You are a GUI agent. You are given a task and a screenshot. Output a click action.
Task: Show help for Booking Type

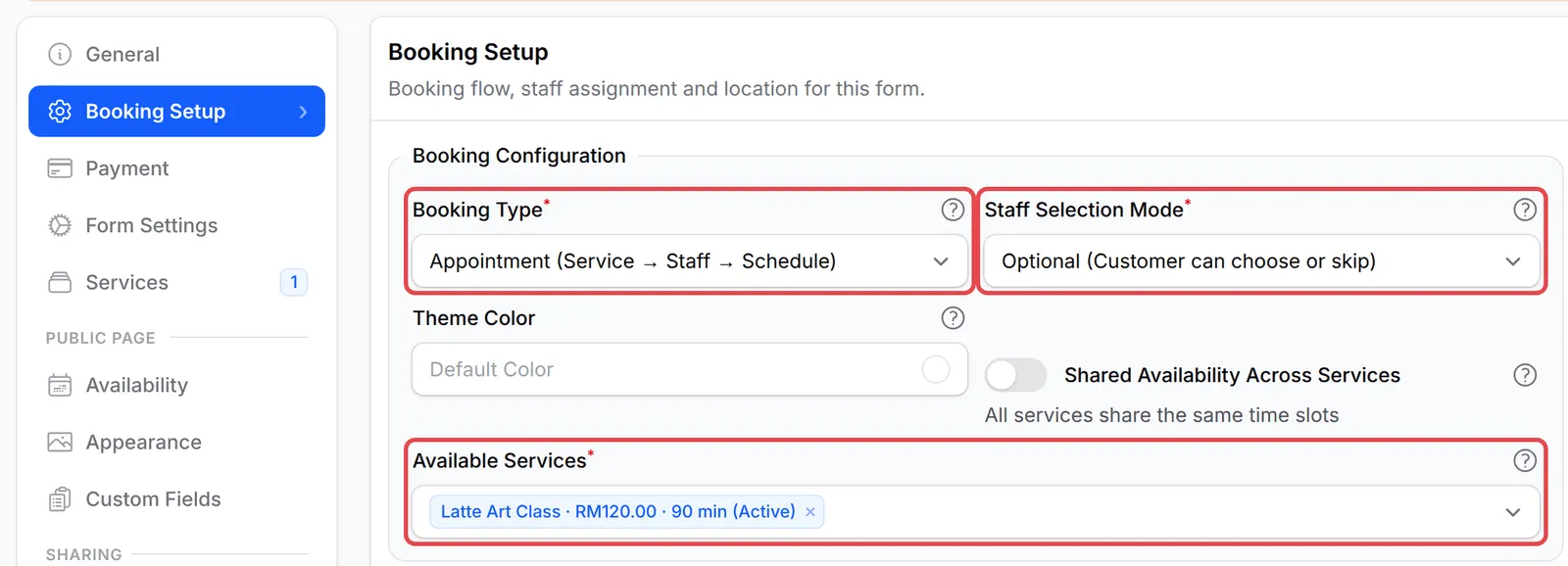tap(953, 210)
